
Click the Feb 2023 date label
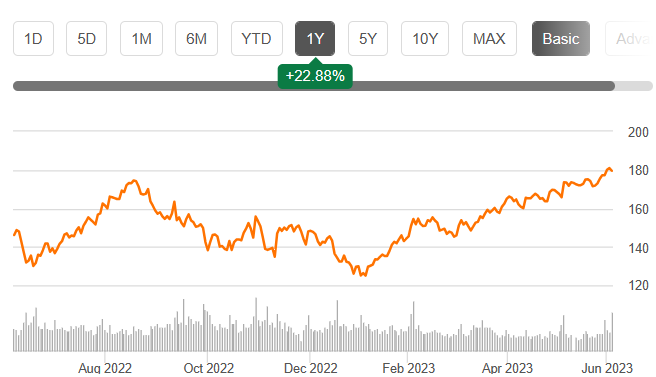coord(408,368)
